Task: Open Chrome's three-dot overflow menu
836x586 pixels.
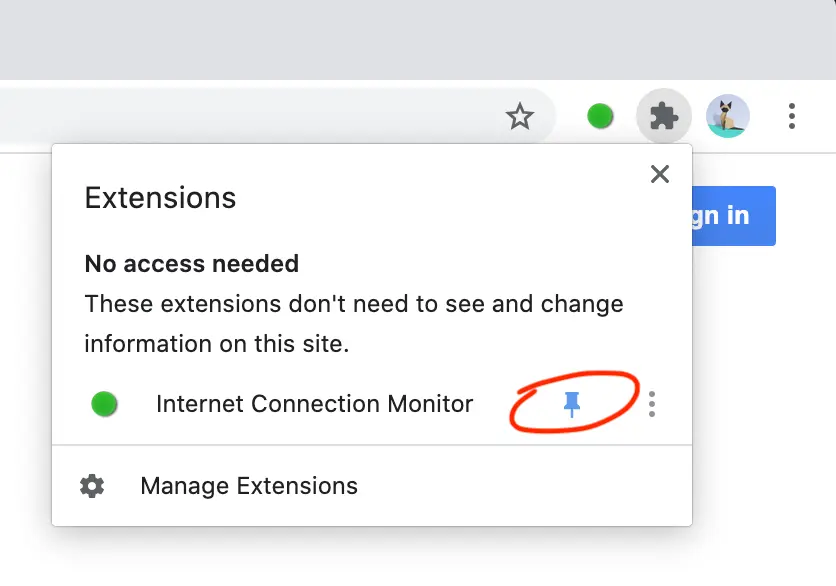Action: coord(791,116)
